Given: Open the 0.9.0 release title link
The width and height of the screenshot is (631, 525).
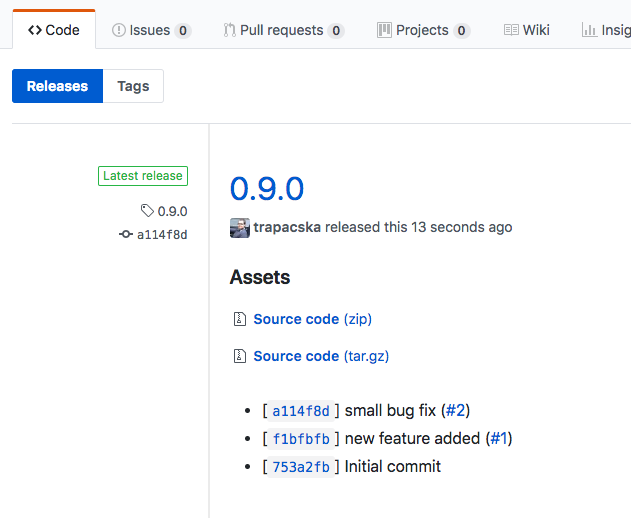Looking at the screenshot, I should coord(266,188).
